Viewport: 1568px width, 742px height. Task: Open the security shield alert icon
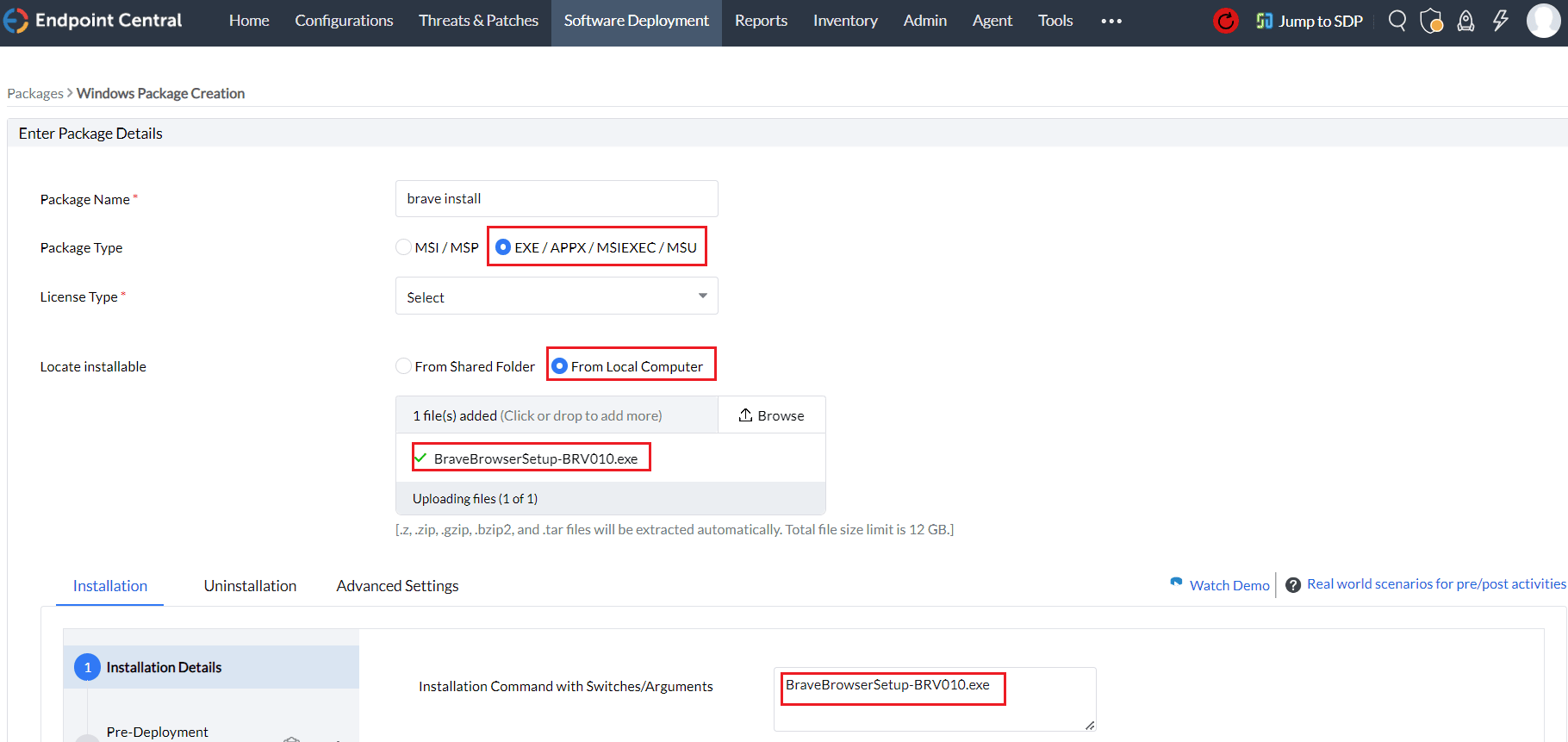click(1431, 21)
